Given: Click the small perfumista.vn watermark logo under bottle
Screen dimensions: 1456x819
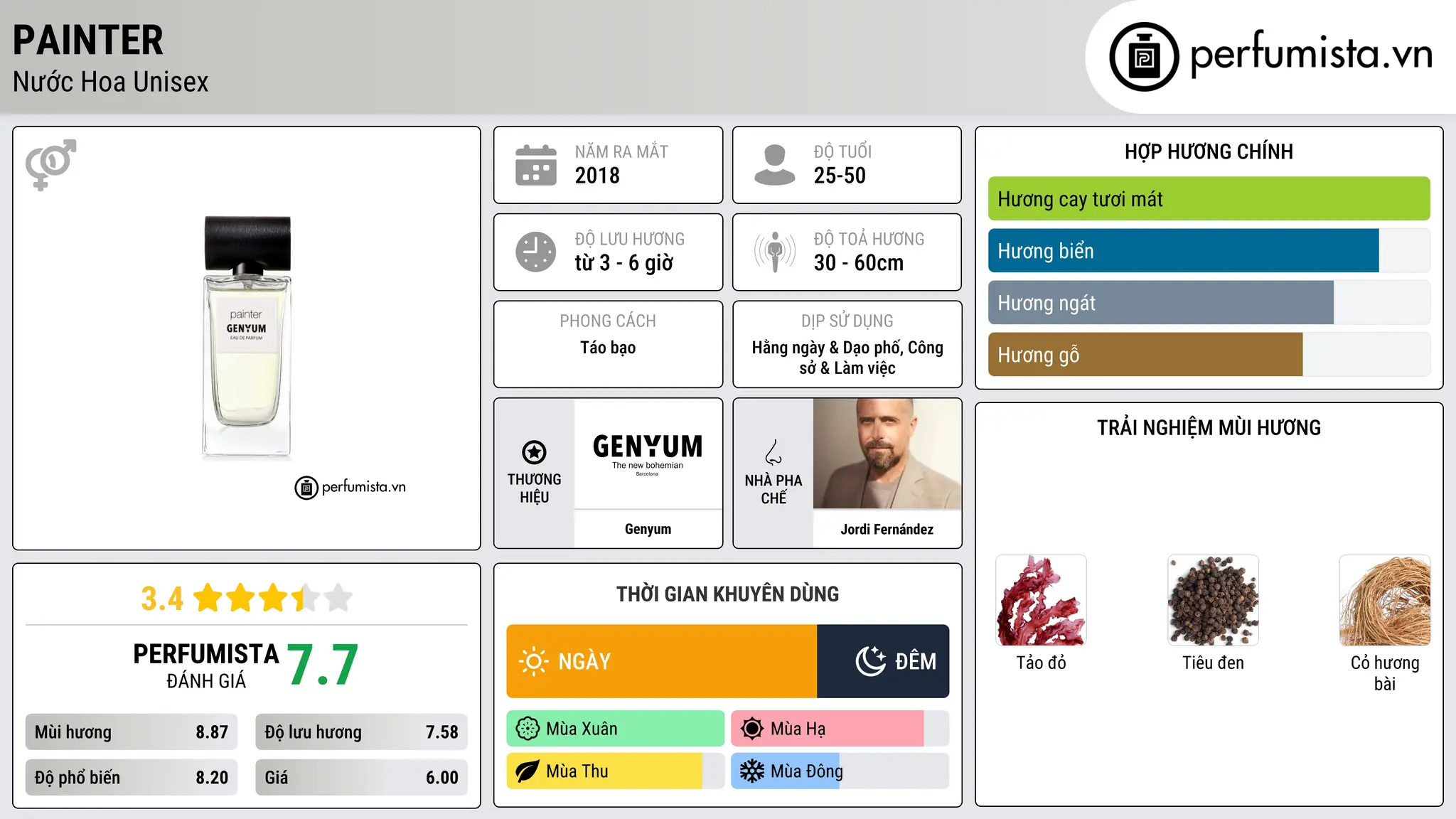Looking at the screenshot, I should click(350, 488).
